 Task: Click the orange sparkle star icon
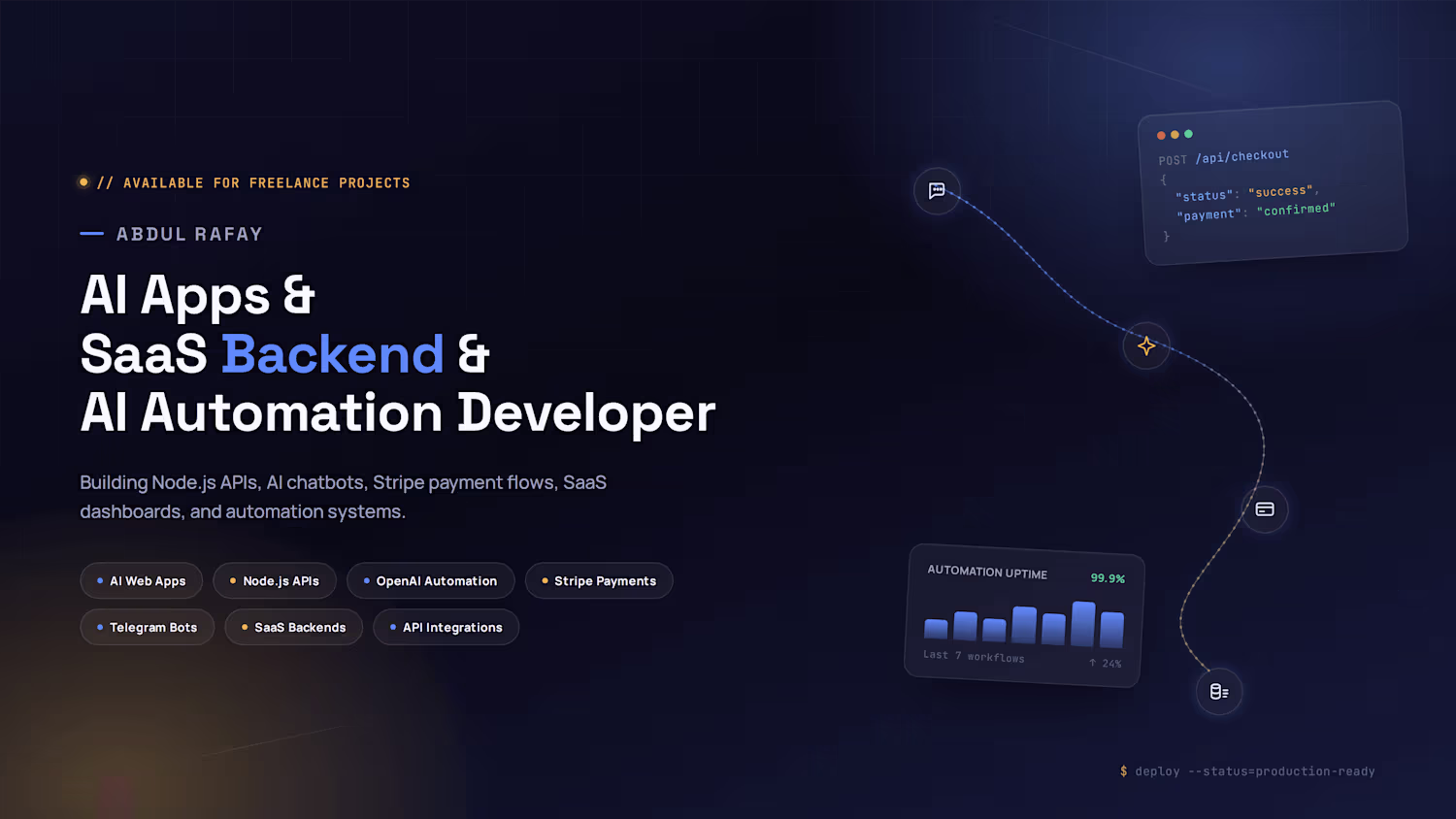coord(1146,345)
